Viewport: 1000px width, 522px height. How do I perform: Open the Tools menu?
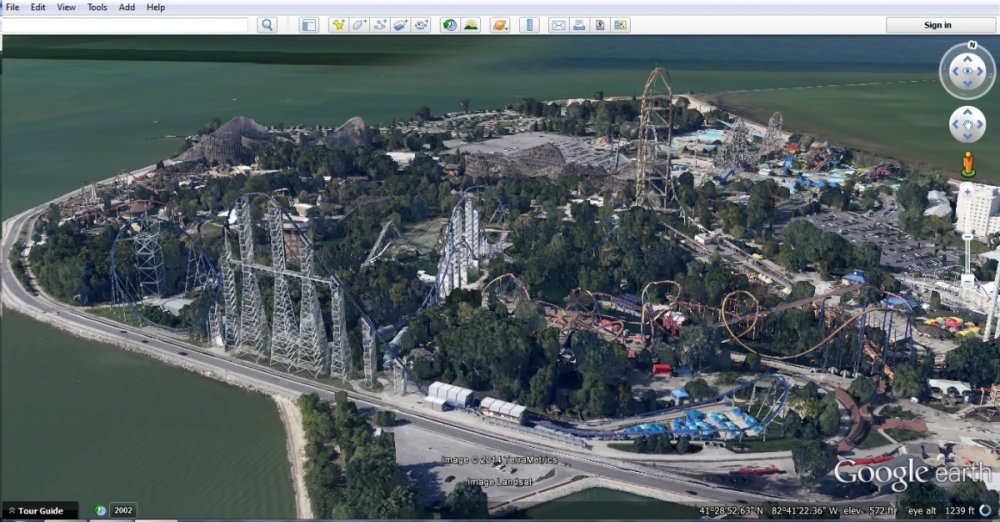tap(97, 7)
